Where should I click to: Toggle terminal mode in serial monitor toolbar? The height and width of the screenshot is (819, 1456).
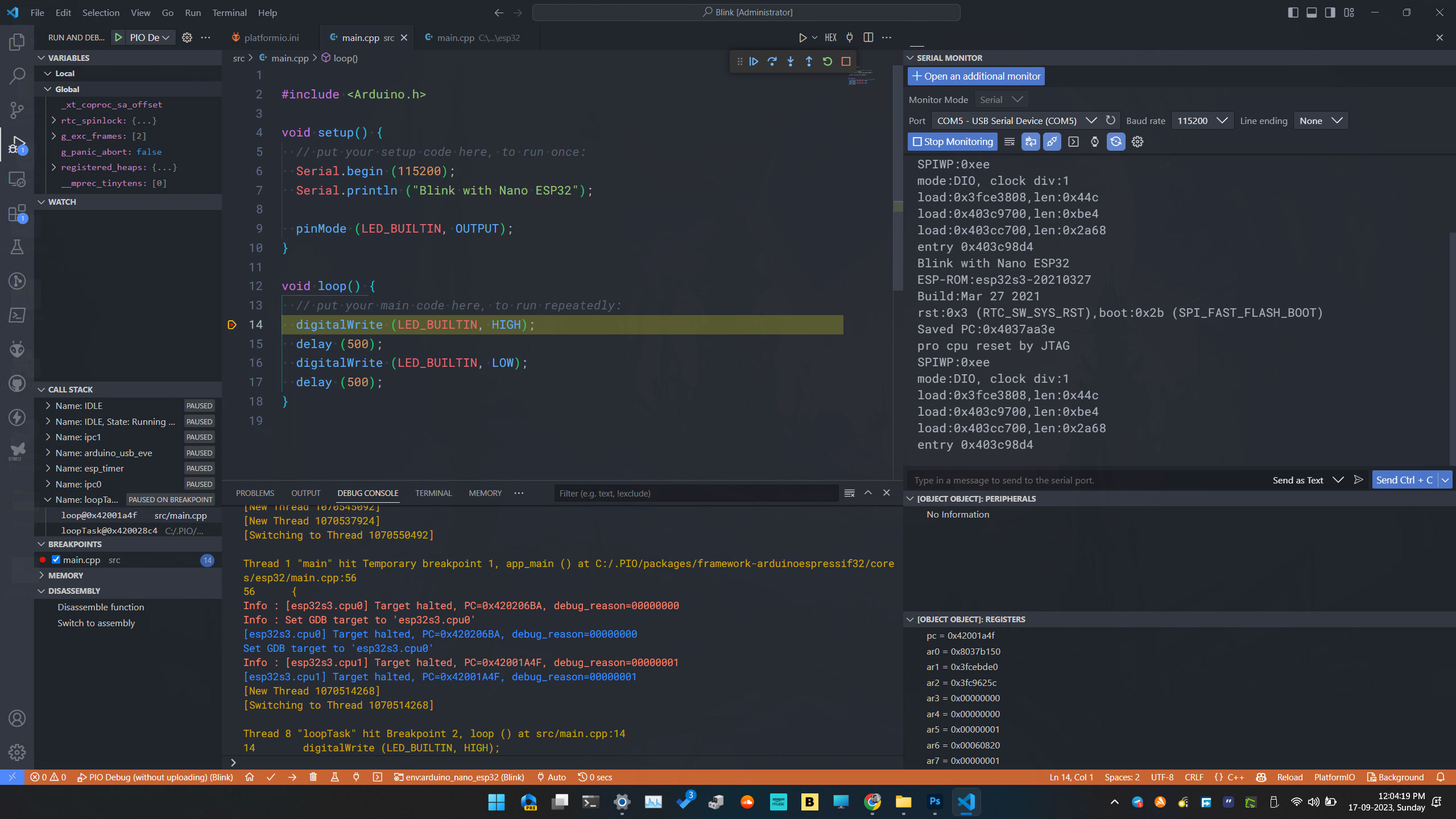tap(1073, 142)
